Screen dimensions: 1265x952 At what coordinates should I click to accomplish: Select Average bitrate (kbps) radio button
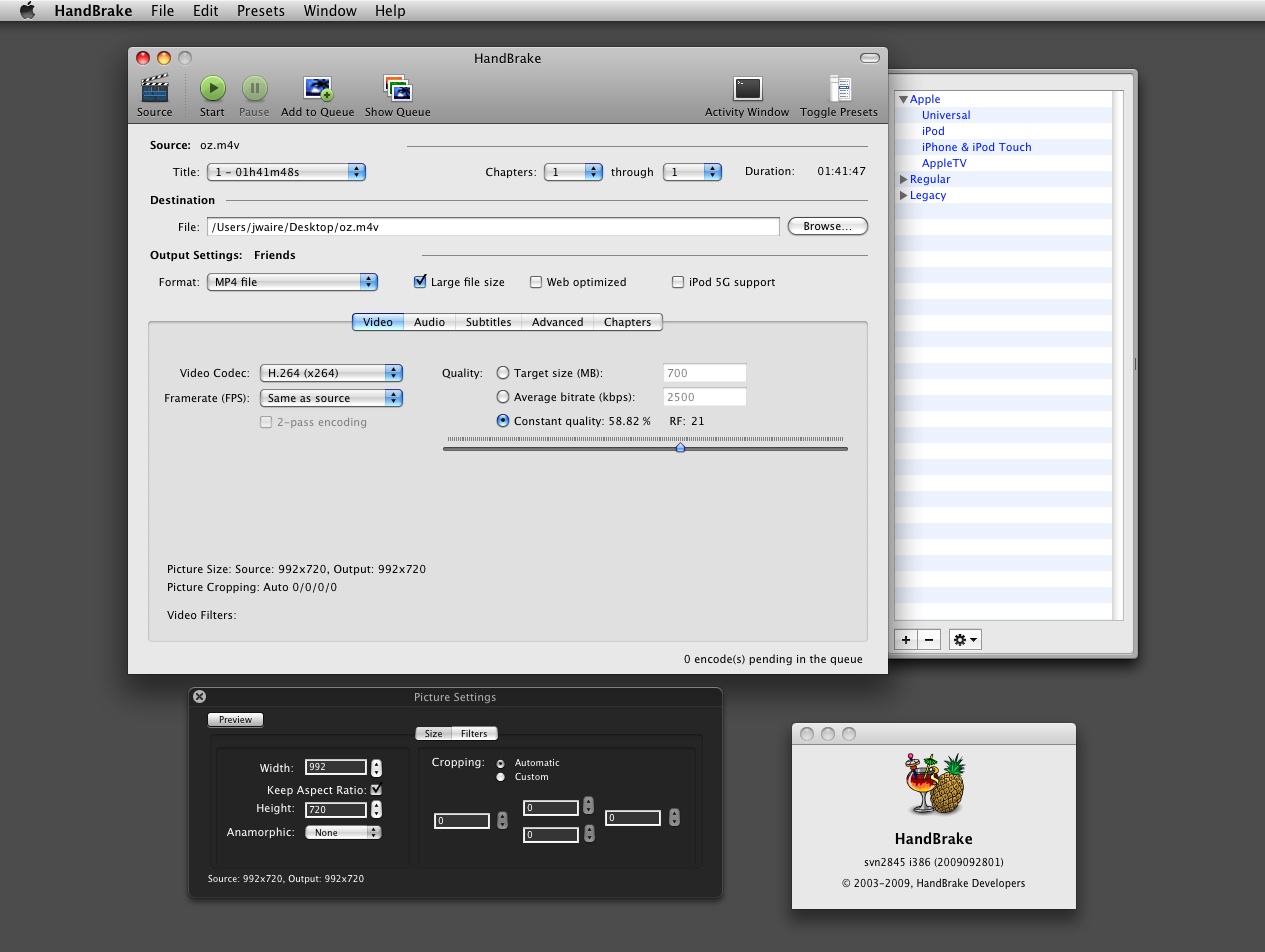point(503,397)
